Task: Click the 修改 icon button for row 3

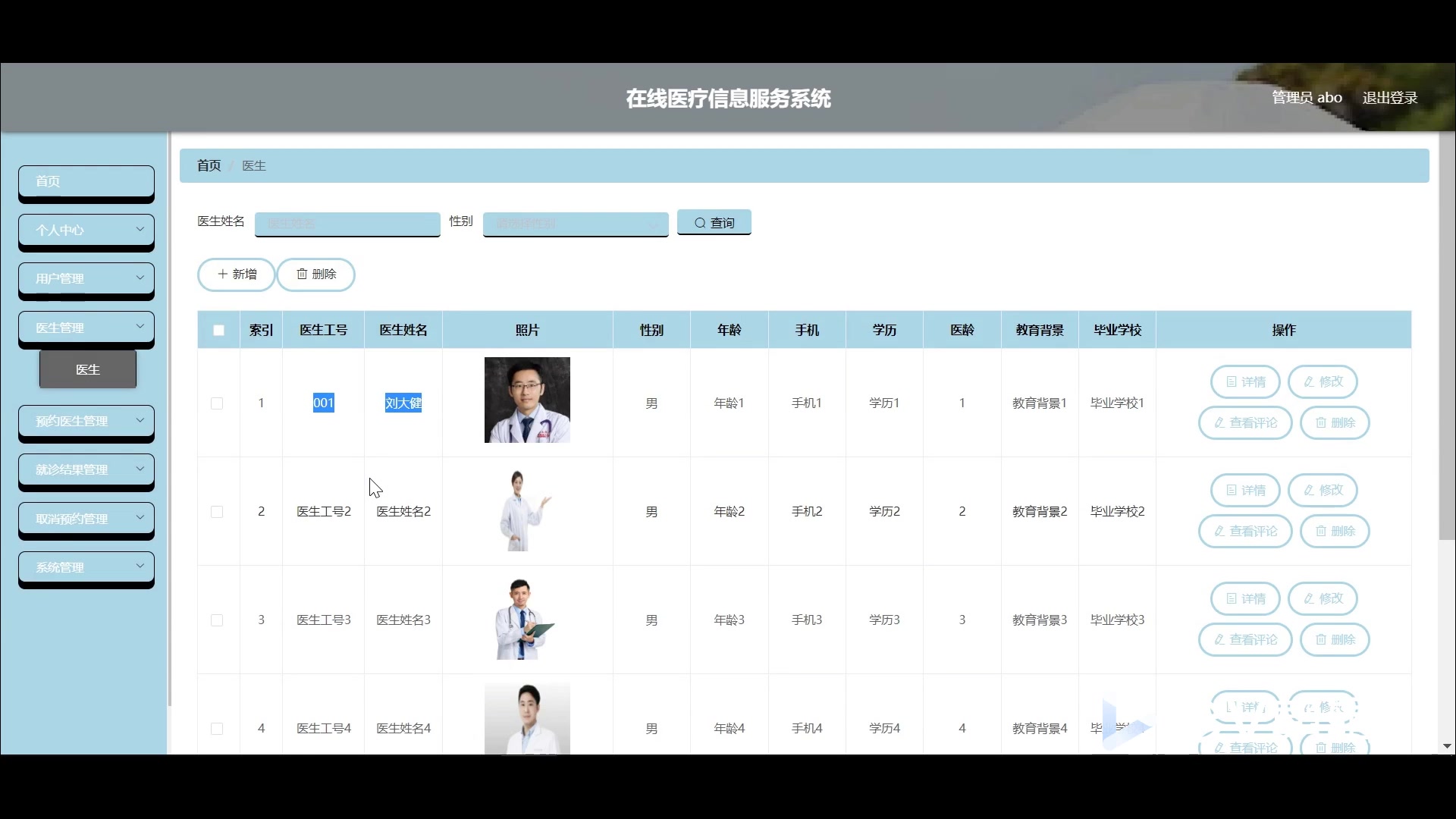Action: point(1322,598)
